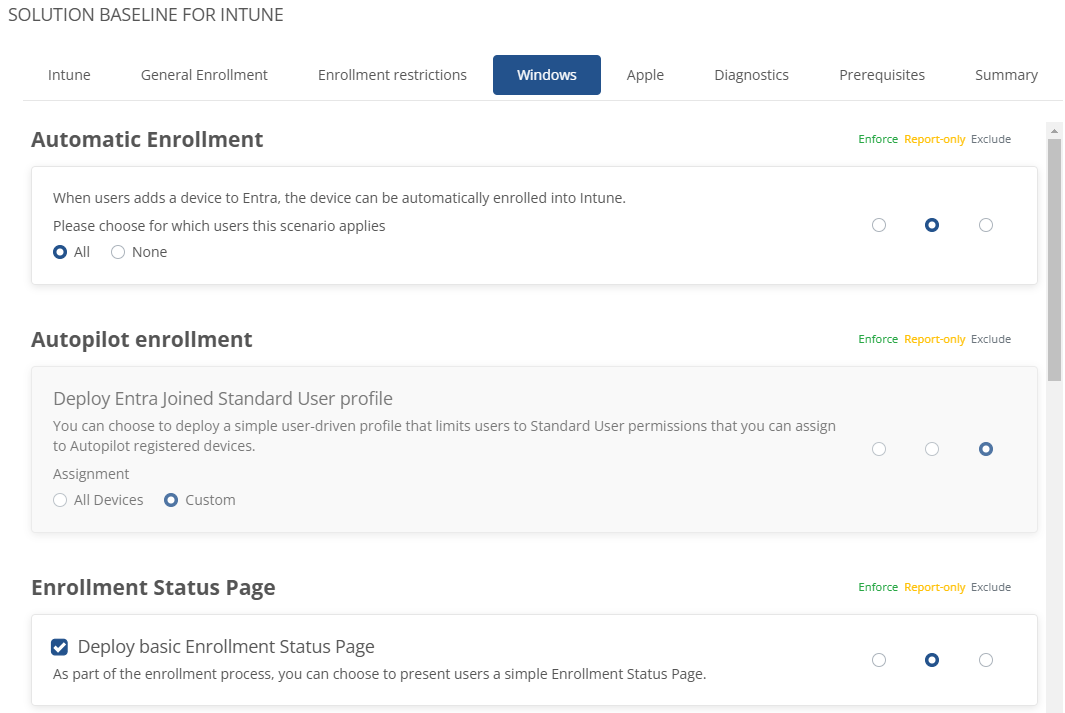Click the vertical scrollbar thumb
Screen dimensions: 1065x713
(x=1054, y=260)
